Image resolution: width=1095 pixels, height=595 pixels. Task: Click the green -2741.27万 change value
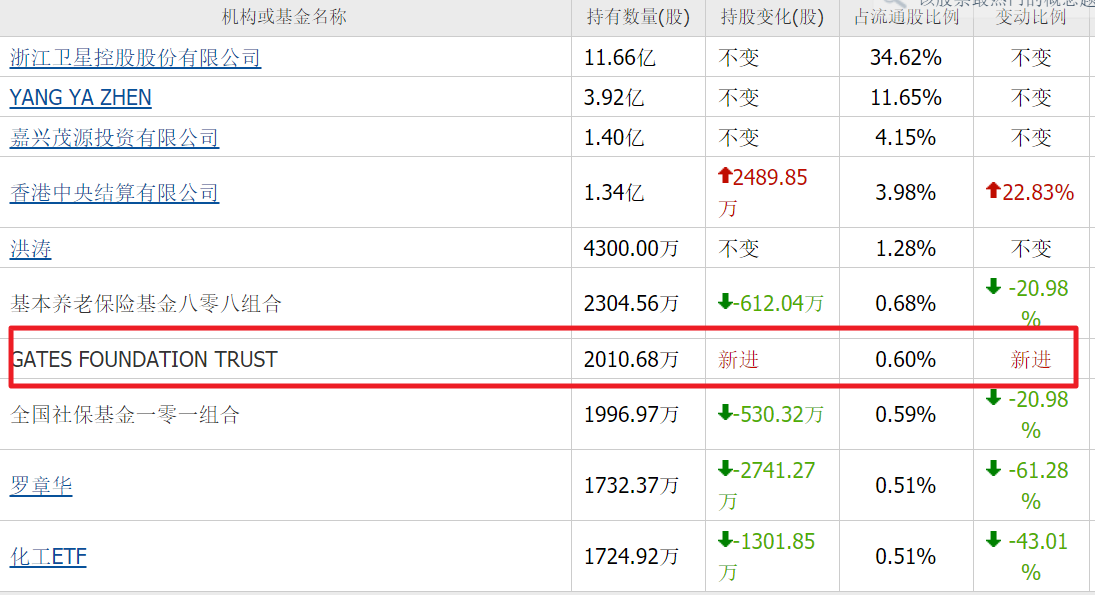pos(766,485)
